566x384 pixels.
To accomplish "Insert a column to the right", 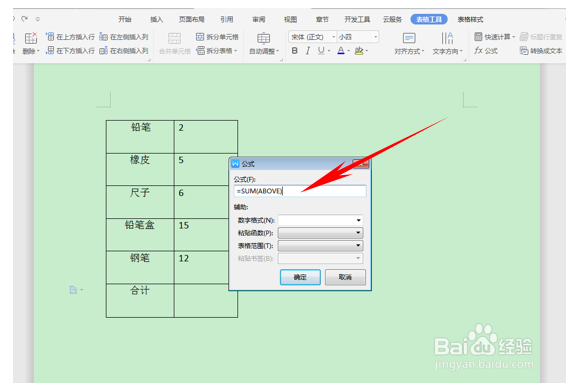I will (124, 51).
